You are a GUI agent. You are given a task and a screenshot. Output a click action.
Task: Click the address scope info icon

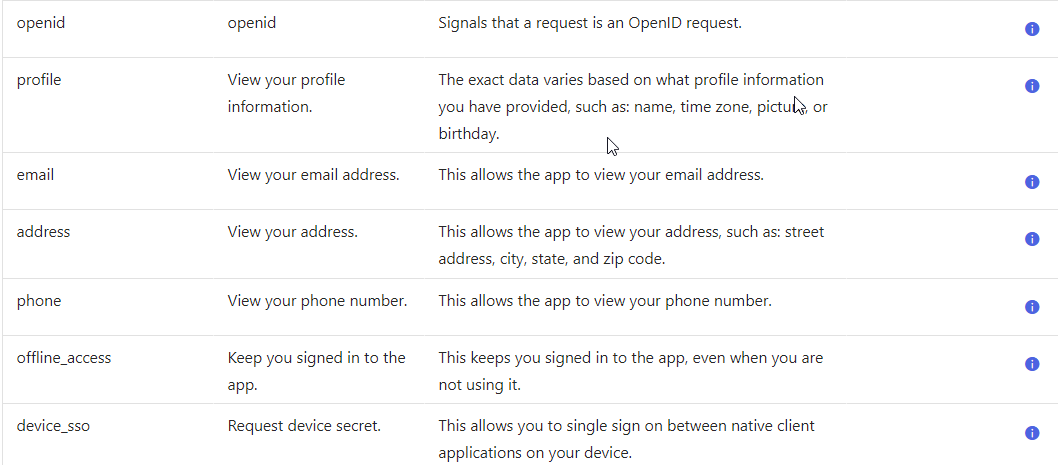(1032, 239)
